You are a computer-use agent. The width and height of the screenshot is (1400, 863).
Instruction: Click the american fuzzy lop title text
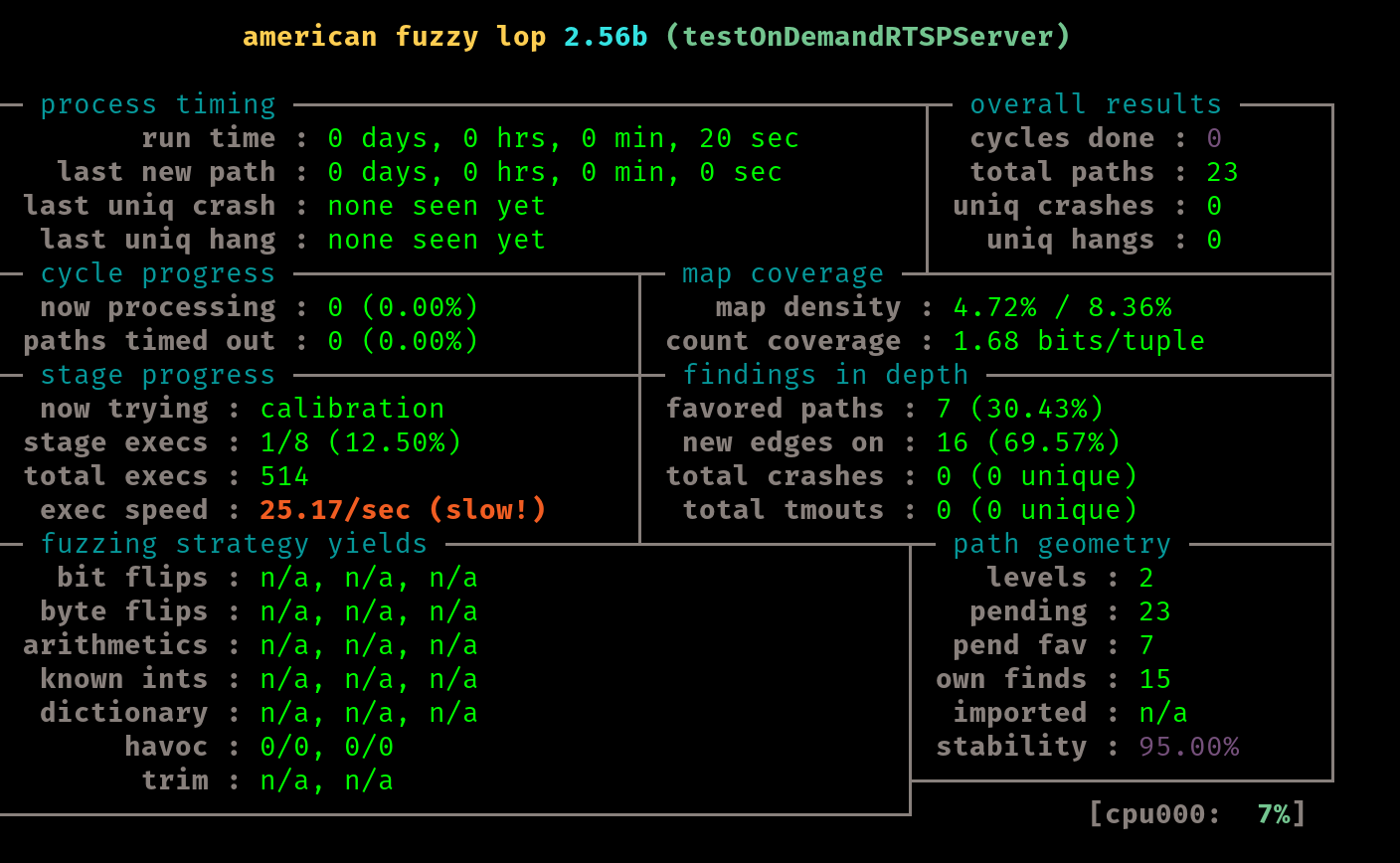[394, 37]
